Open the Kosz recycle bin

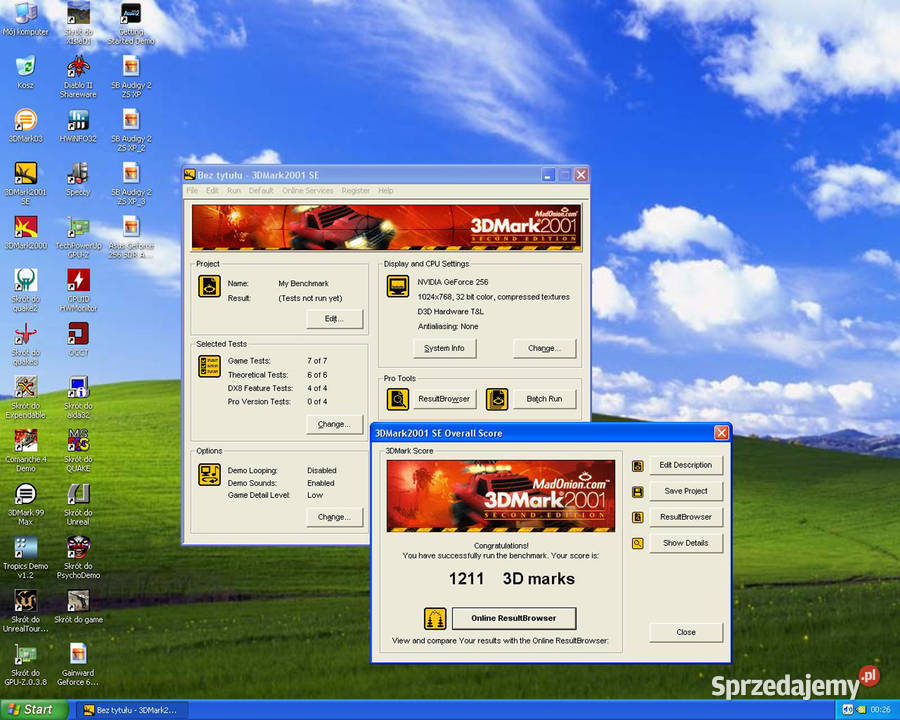click(25, 72)
